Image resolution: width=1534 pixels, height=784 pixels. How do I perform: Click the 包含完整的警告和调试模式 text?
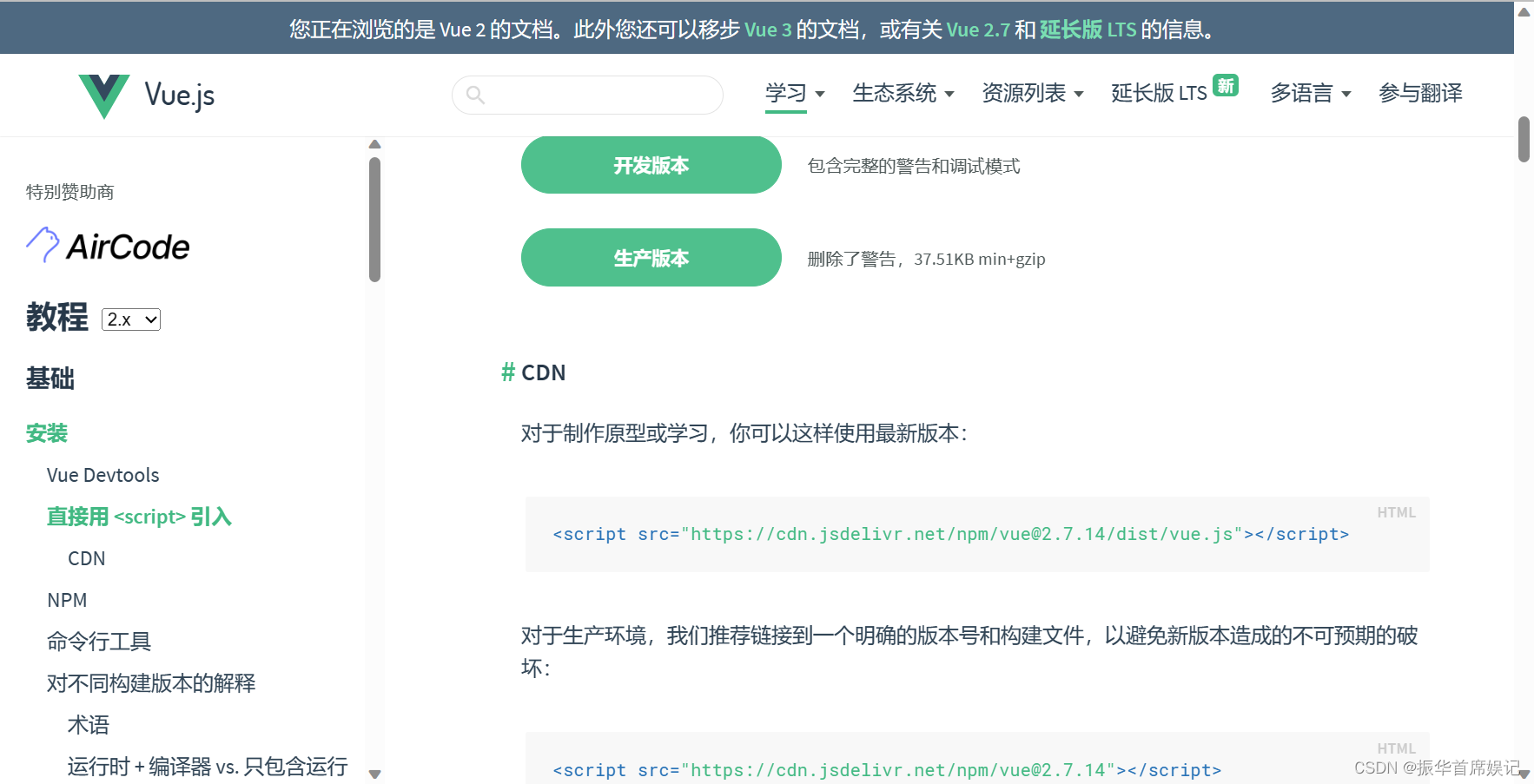coord(914,166)
